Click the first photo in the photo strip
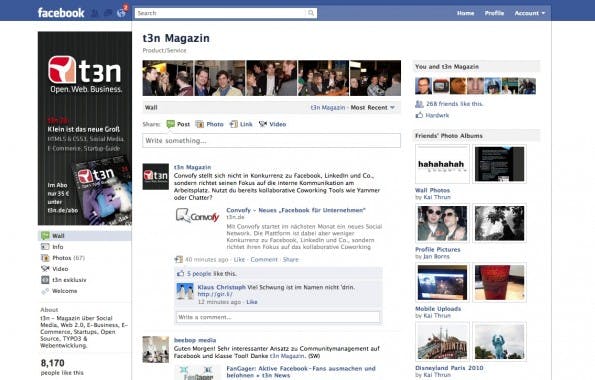The height and width of the screenshot is (380, 595). (168, 78)
